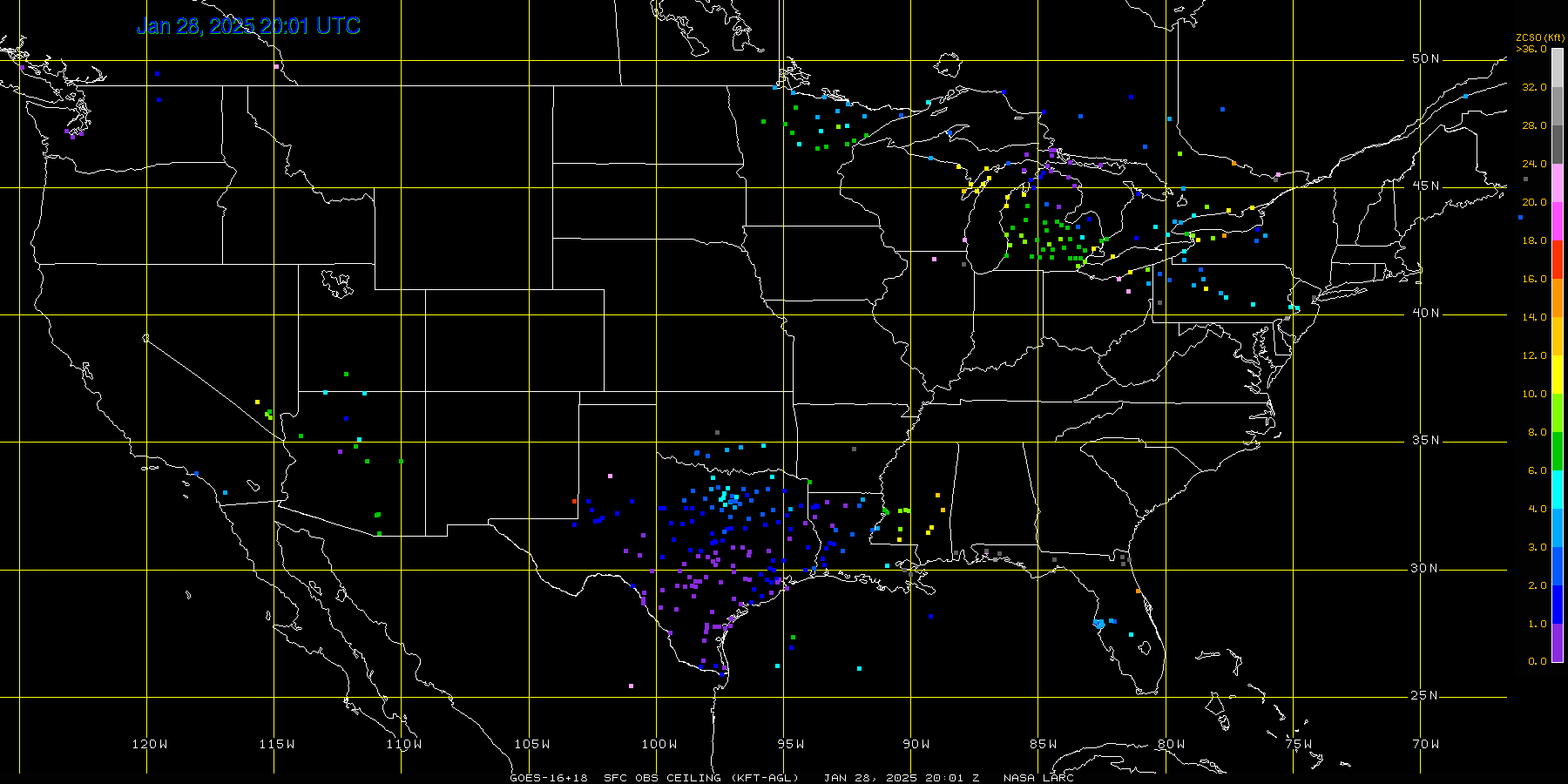
Task: Select the light pink 20.0–24.0 legend segment
Action: pyautogui.click(x=1558, y=183)
